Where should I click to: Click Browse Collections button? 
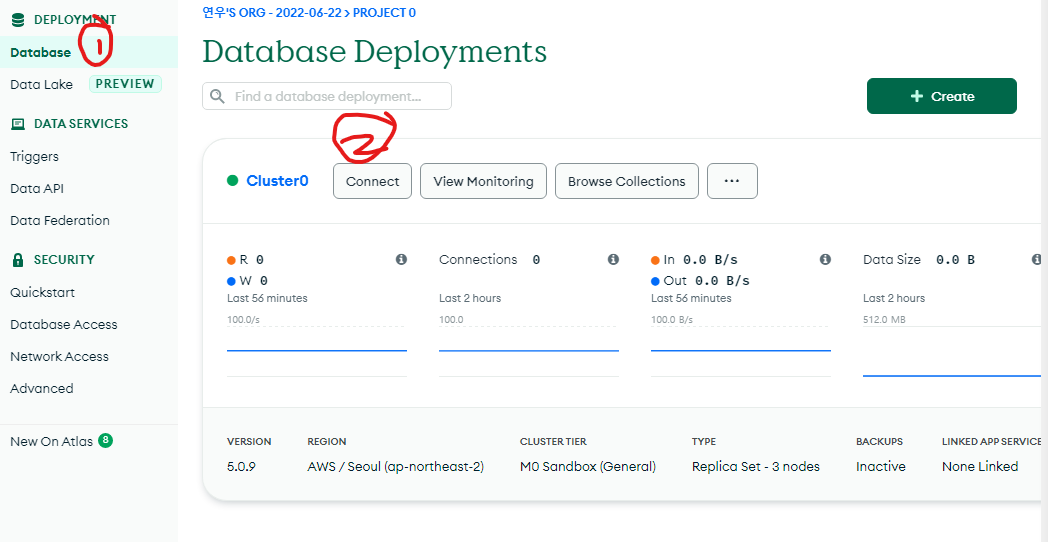(627, 181)
